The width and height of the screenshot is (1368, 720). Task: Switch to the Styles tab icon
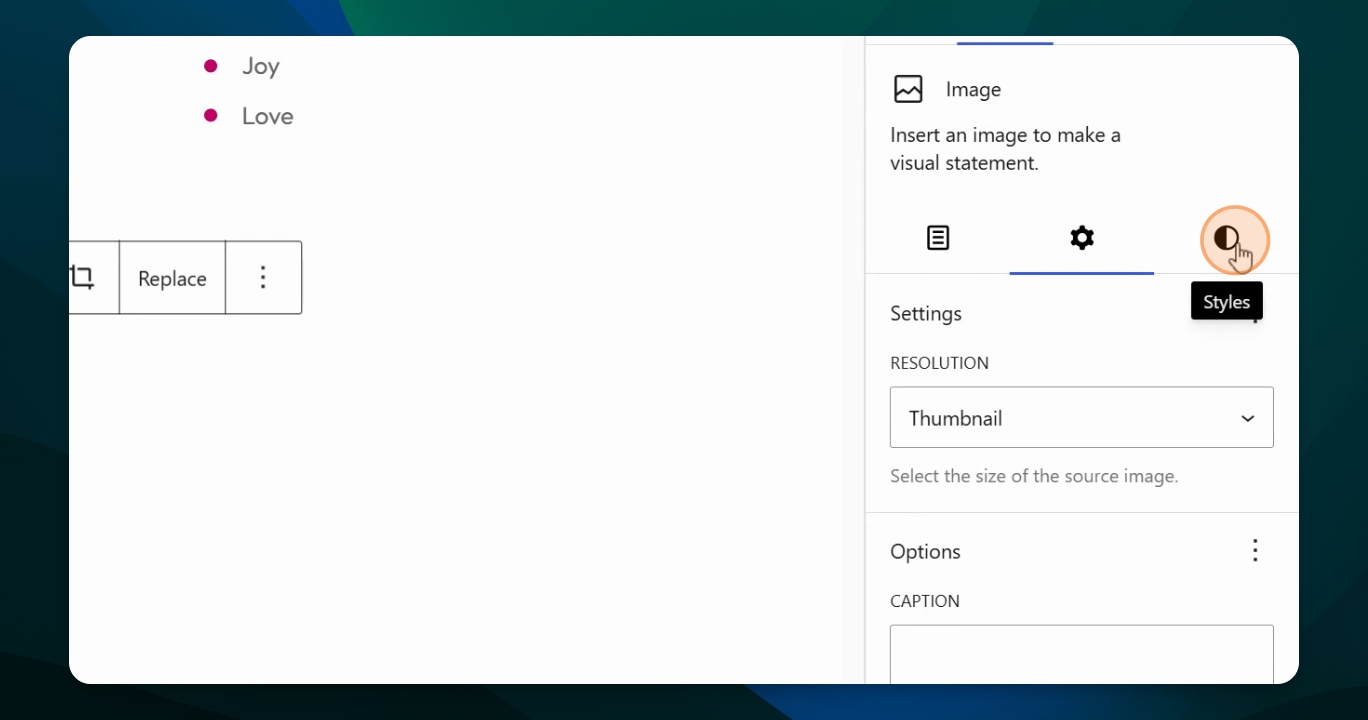[1226, 238]
